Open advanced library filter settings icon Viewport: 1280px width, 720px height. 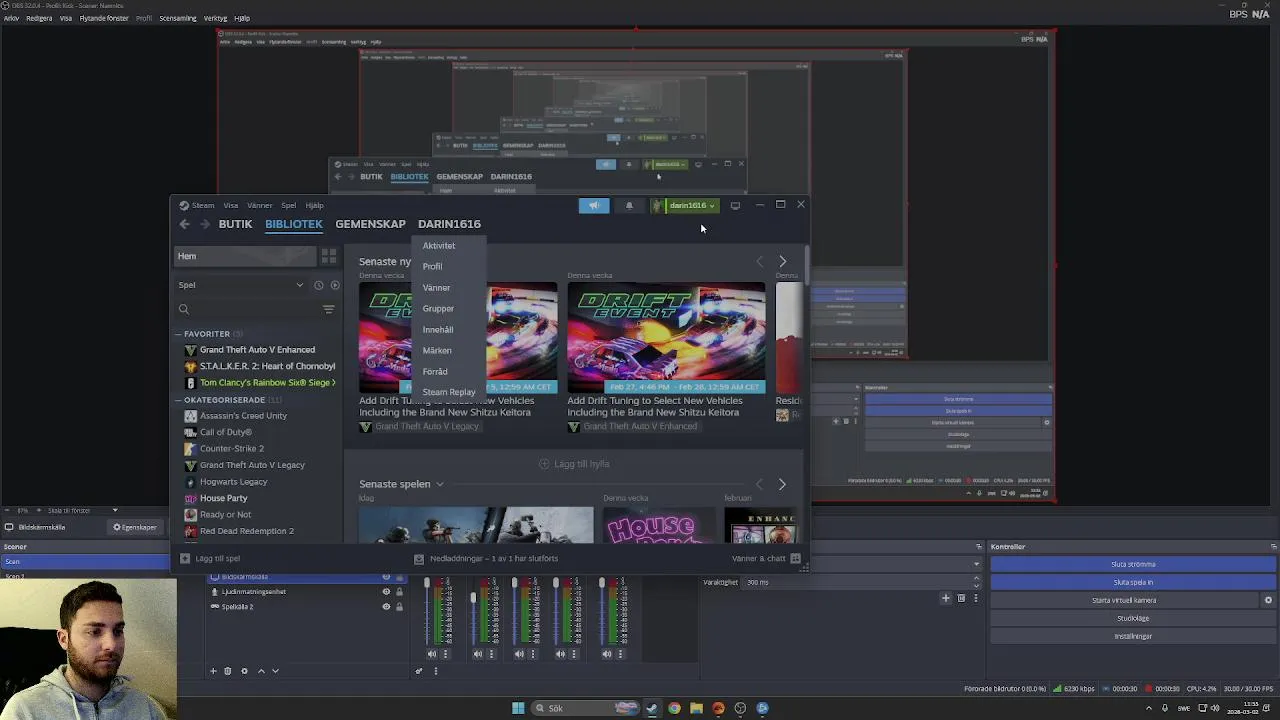[328, 309]
